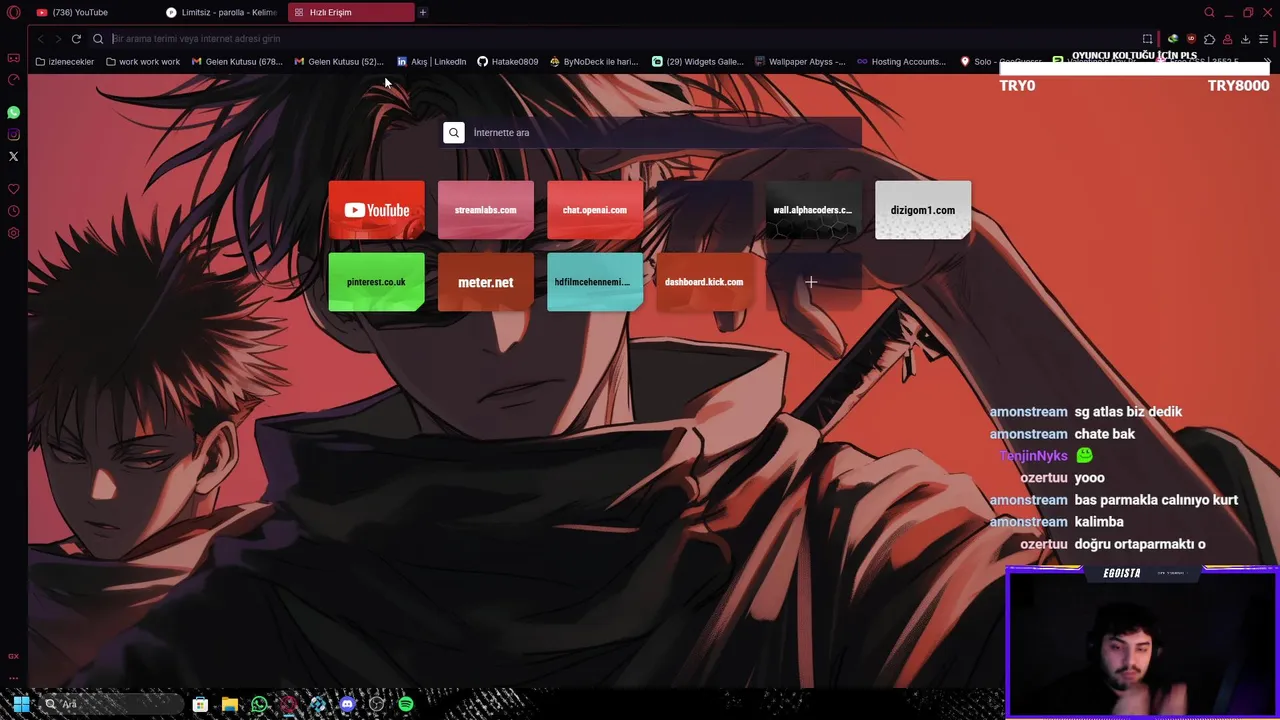Focus the address bar search field

pyautogui.click(x=620, y=39)
